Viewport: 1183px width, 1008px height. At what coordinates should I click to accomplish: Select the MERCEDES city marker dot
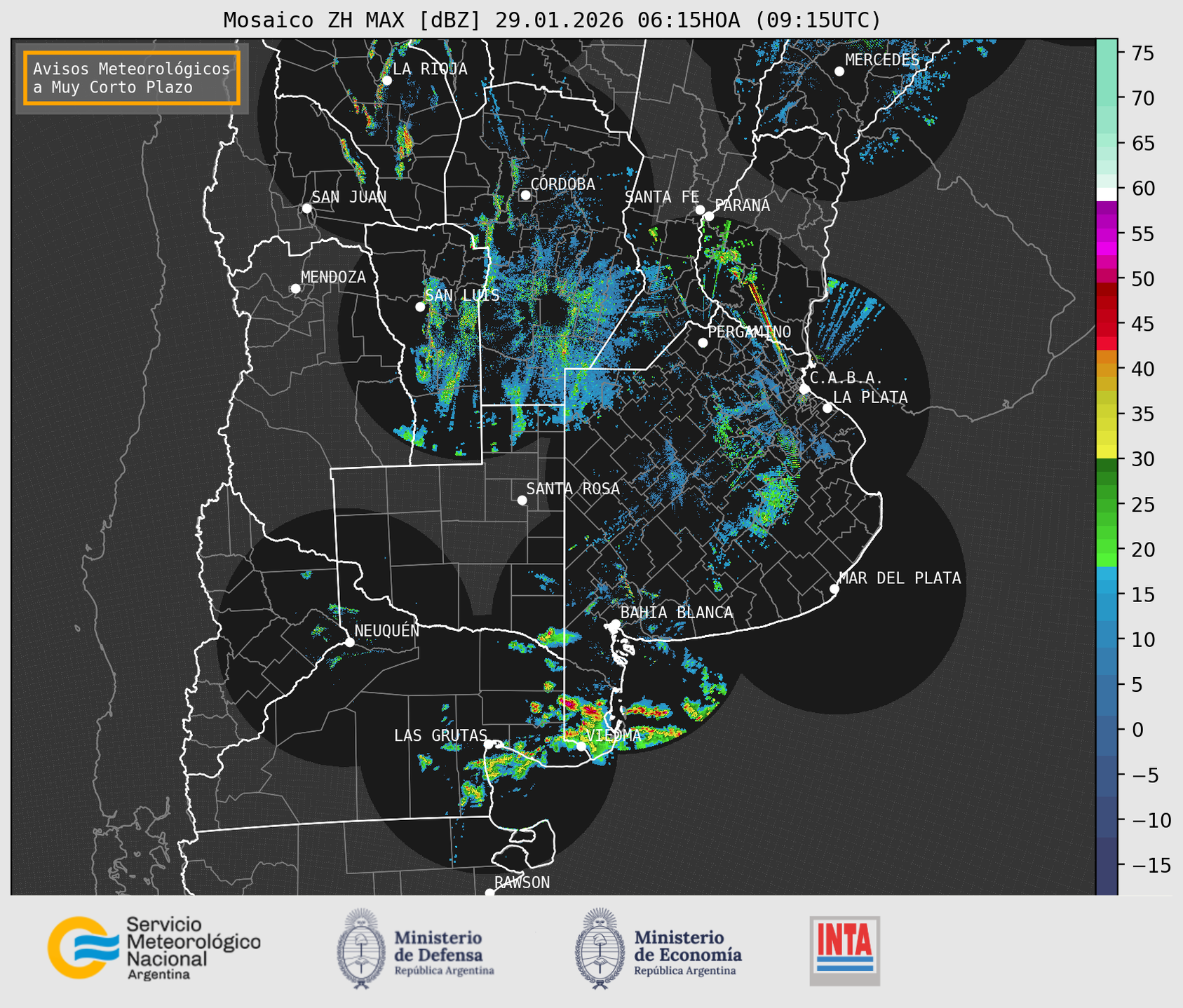(x=839, y=71)
